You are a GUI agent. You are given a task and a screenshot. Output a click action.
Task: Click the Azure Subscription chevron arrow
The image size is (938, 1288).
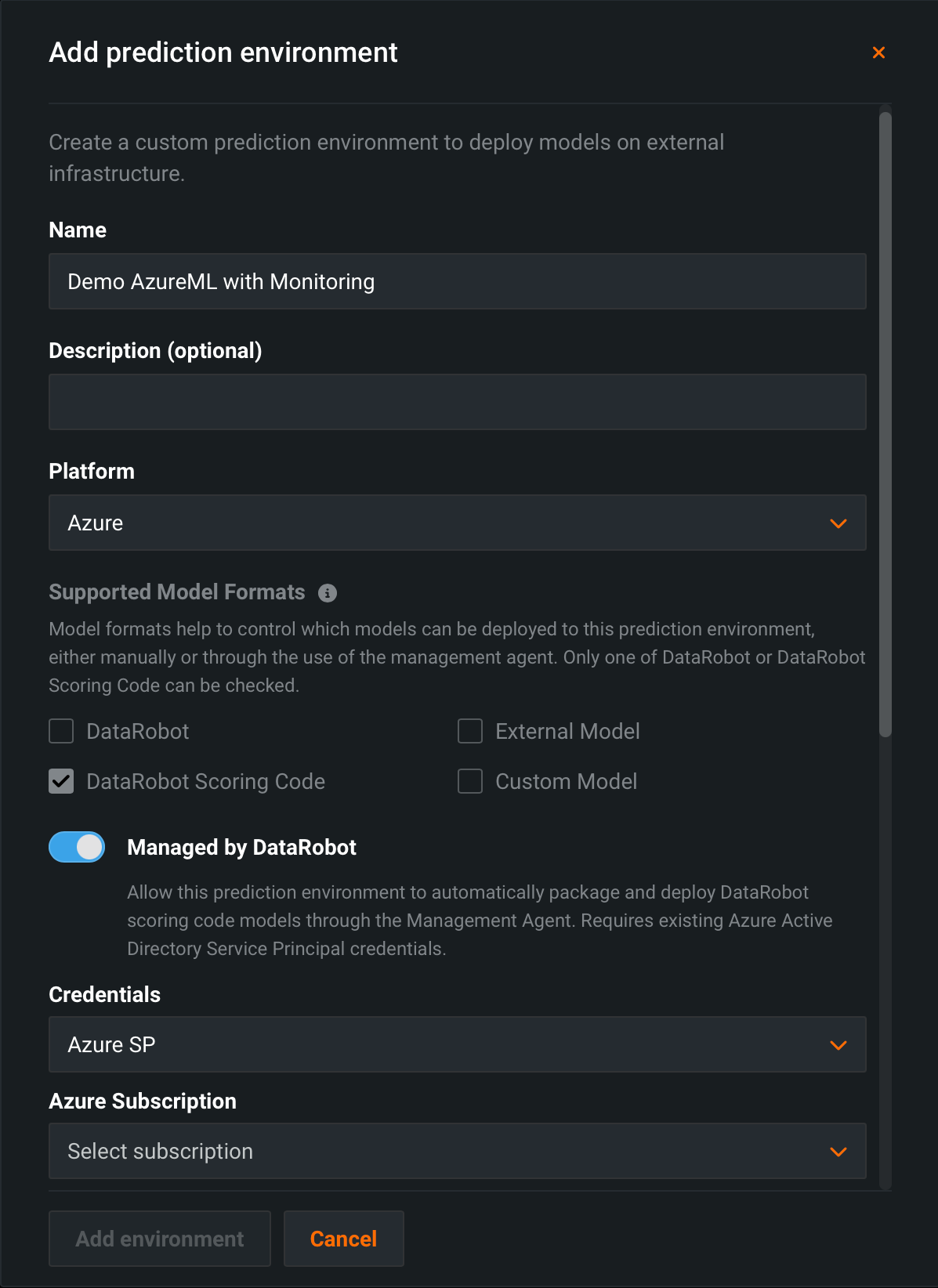(838, 1152)
